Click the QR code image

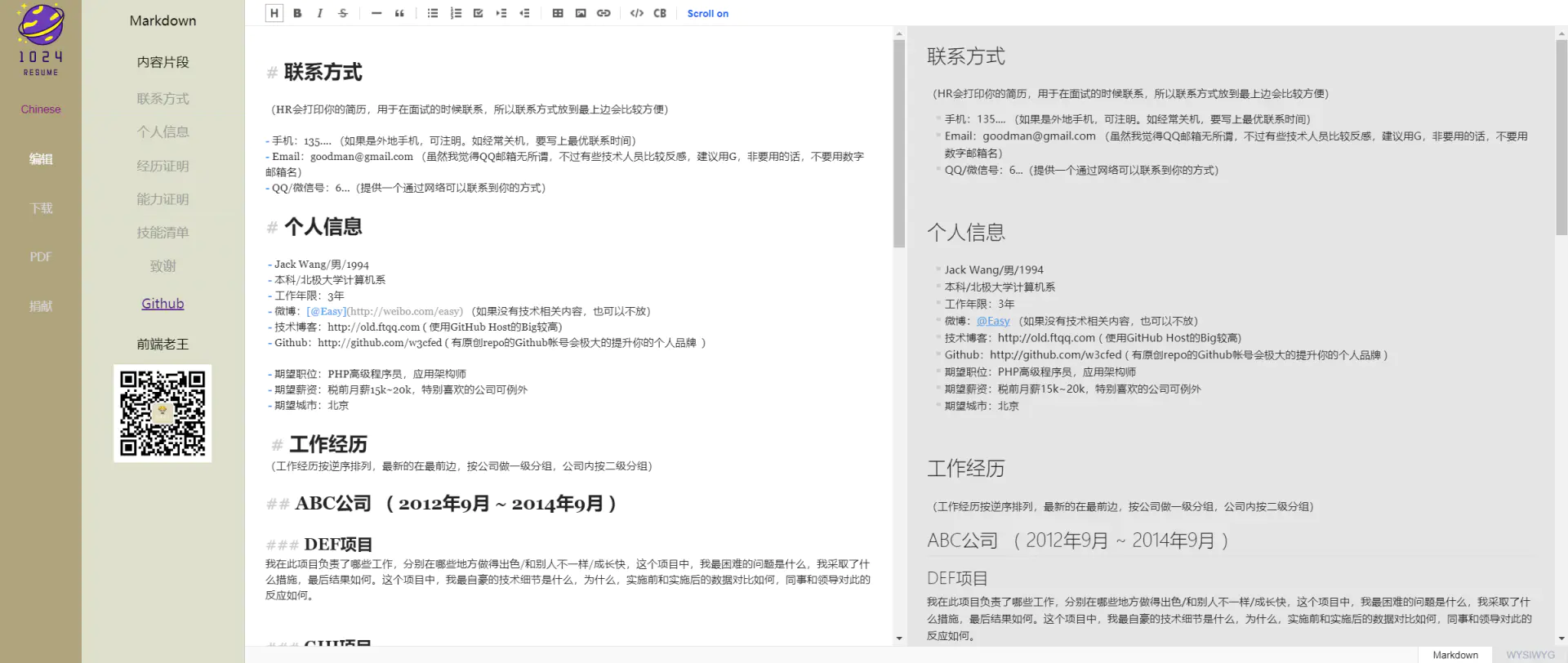pyautogui.click(x=163, y=413)
